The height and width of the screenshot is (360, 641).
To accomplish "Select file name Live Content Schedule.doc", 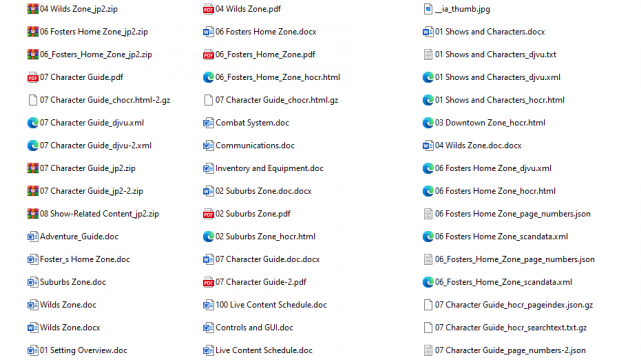I will [x=264, y=350].
